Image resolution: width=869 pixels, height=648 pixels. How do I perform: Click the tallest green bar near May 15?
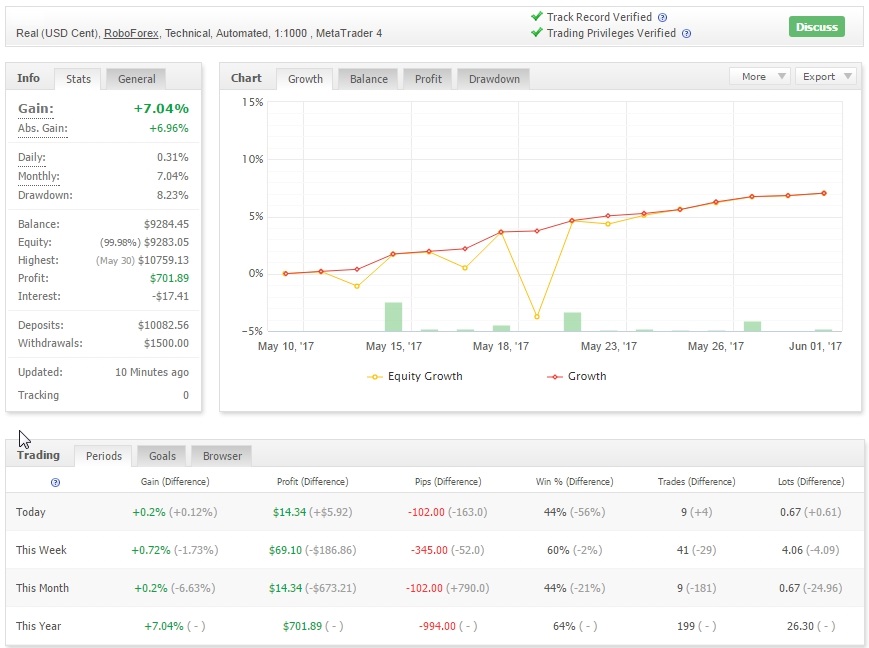tap(393, 316)
